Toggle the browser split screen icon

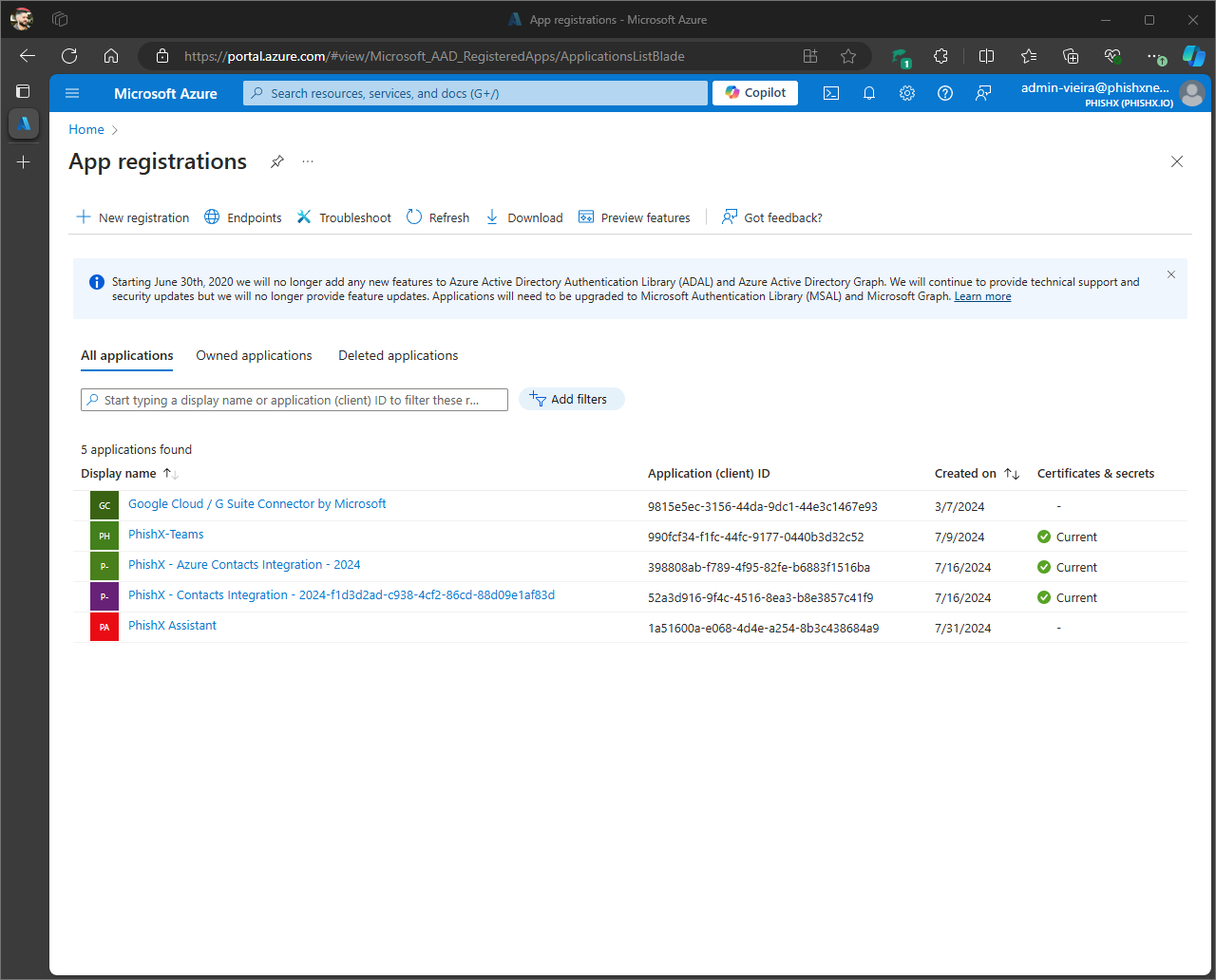[986, 56]
